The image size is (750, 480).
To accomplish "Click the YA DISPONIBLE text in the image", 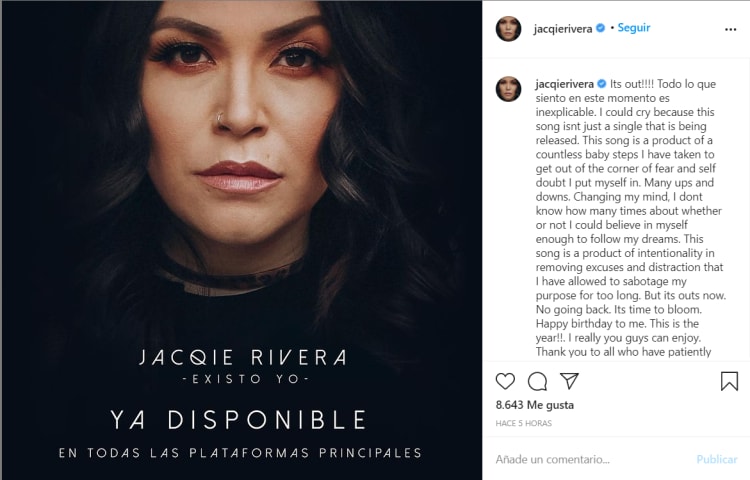I will point(238,418).
